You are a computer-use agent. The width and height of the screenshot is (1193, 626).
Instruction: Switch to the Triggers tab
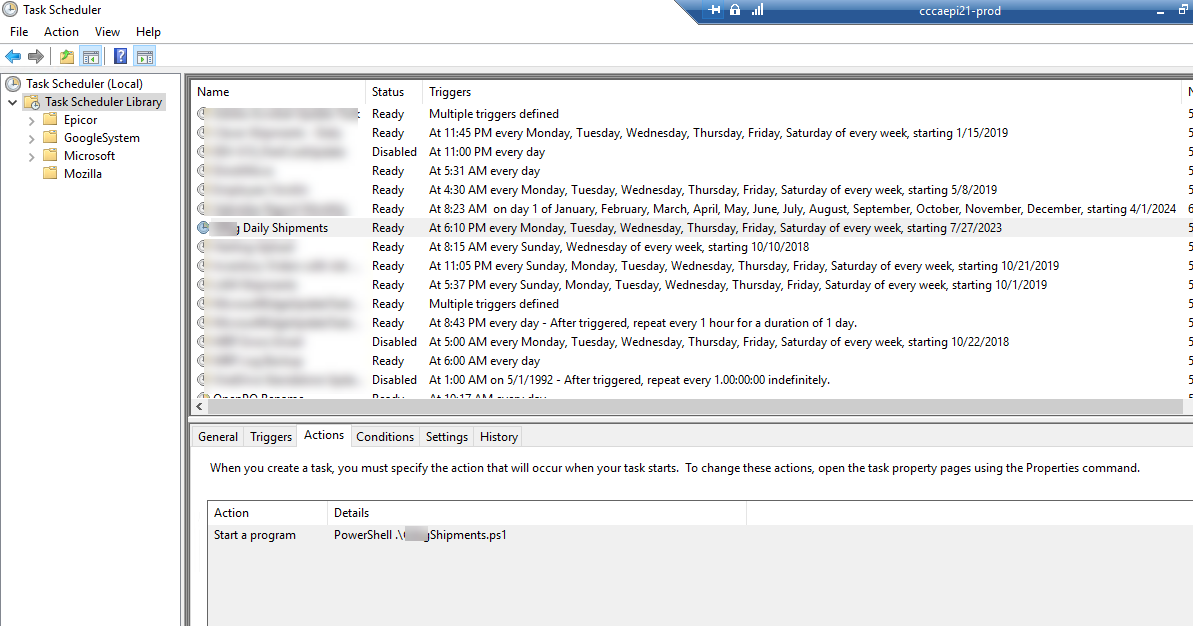271,437
